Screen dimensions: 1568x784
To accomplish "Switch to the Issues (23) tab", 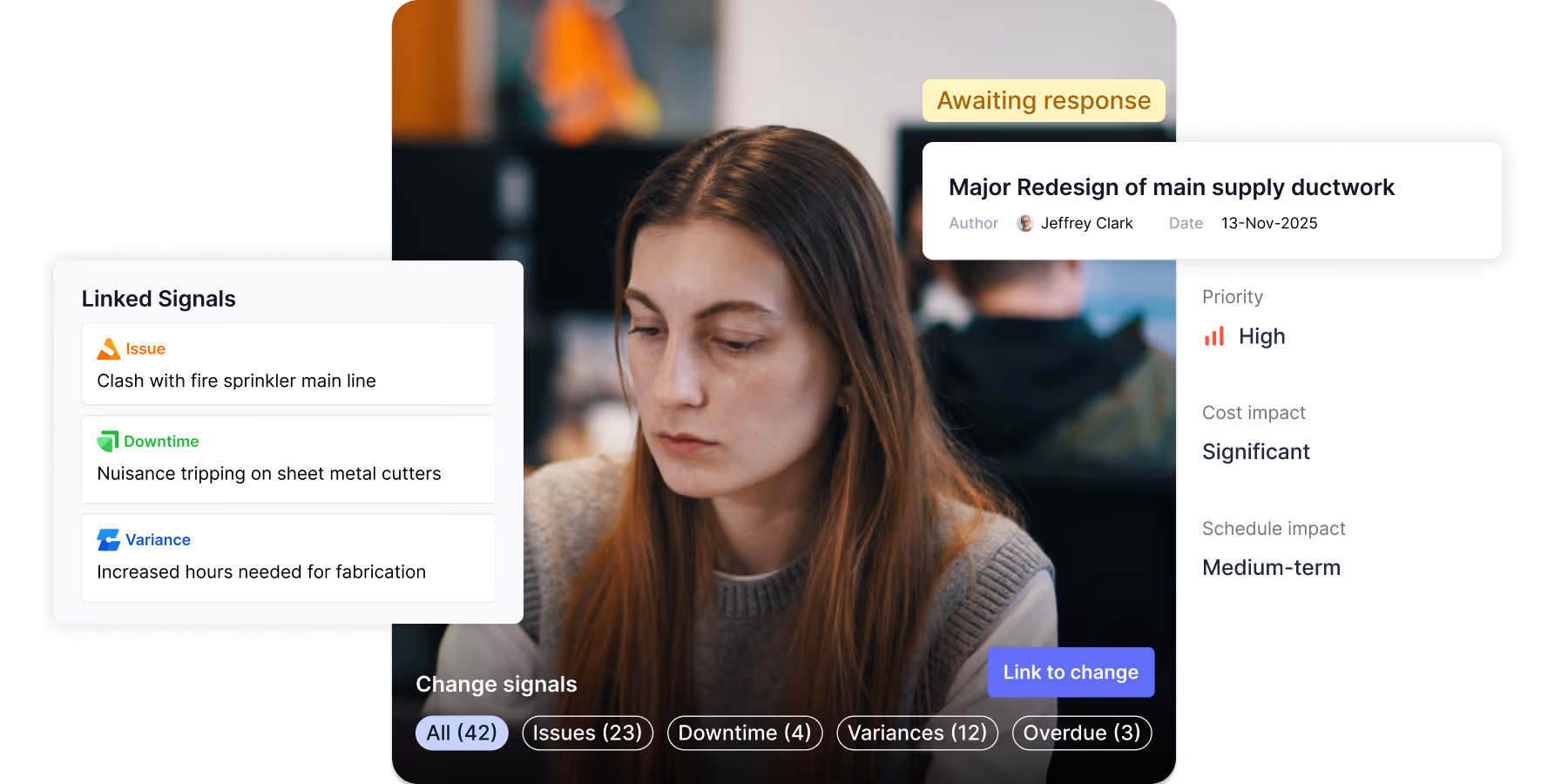I will click(587, 733).
